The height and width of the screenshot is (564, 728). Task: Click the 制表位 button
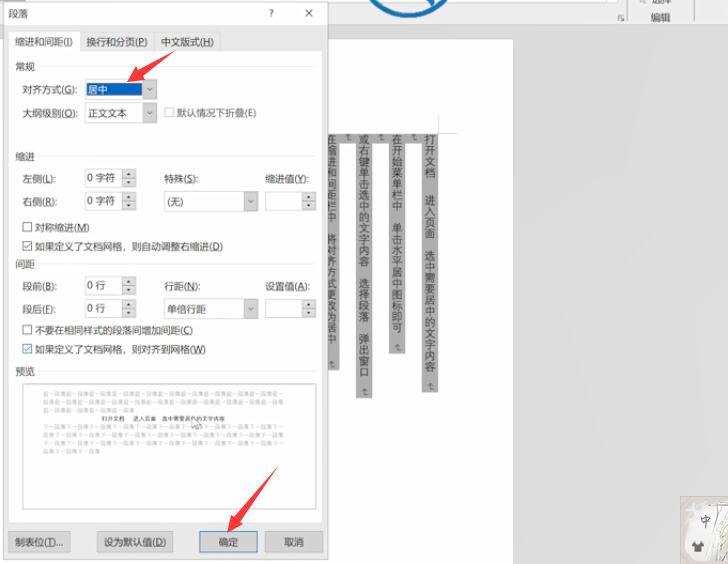[x=39, y=542]
